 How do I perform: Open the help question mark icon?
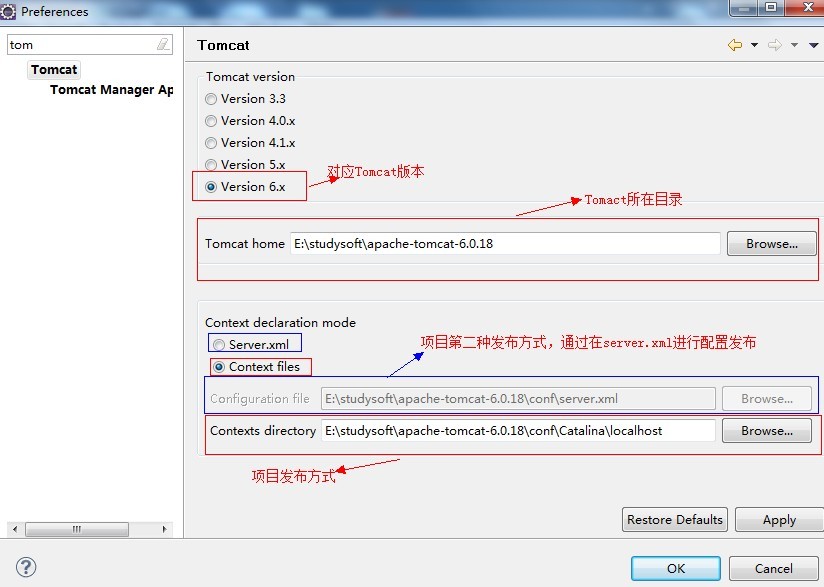[26, 567]
